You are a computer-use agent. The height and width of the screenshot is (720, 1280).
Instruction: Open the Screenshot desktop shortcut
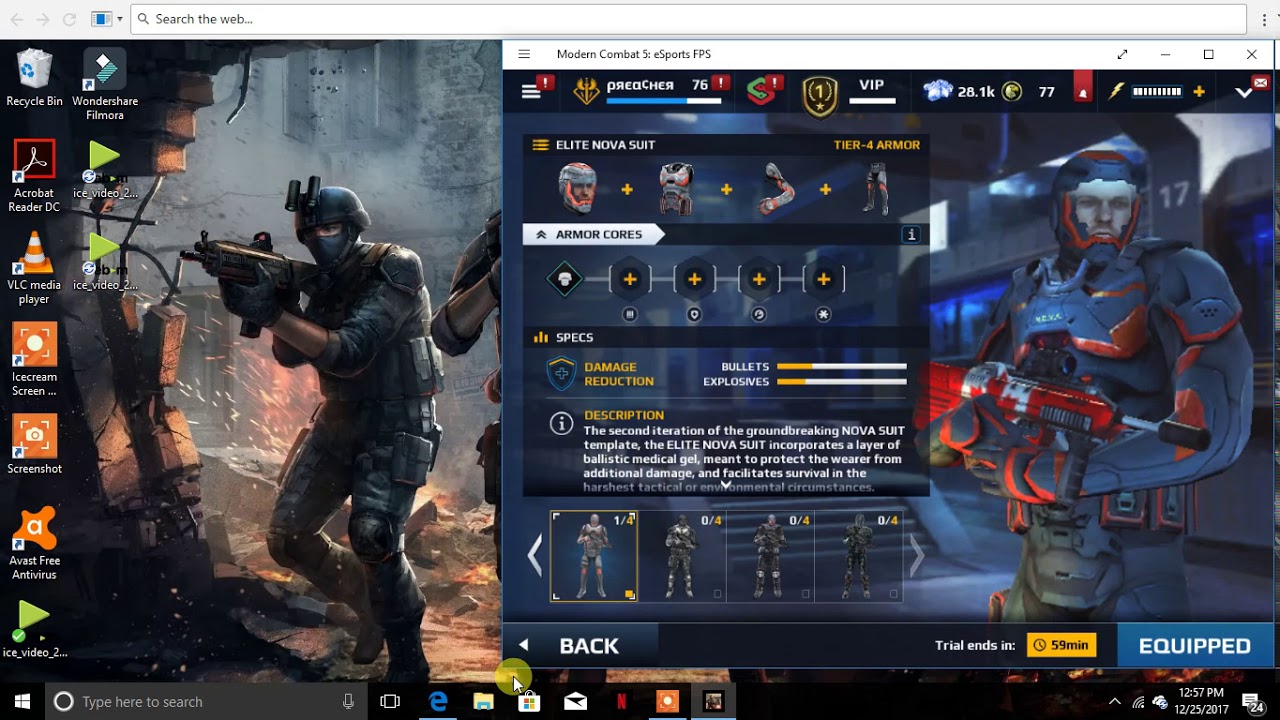click(x=34, y=446)
